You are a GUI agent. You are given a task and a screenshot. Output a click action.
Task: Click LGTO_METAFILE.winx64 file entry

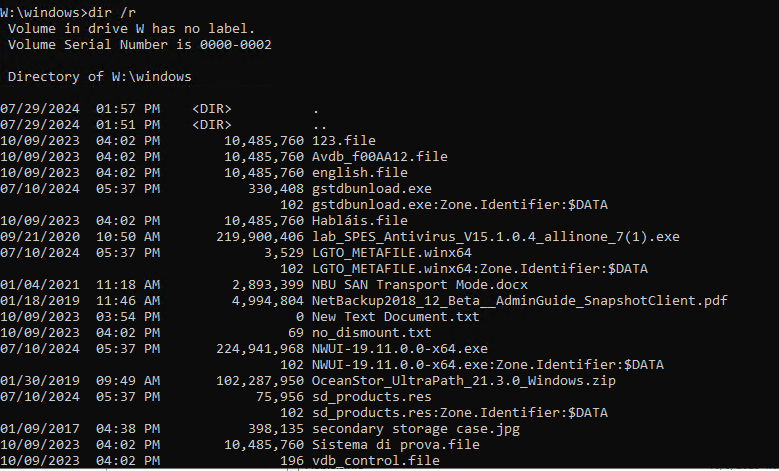pyautogui.click(x=391, y=252)
